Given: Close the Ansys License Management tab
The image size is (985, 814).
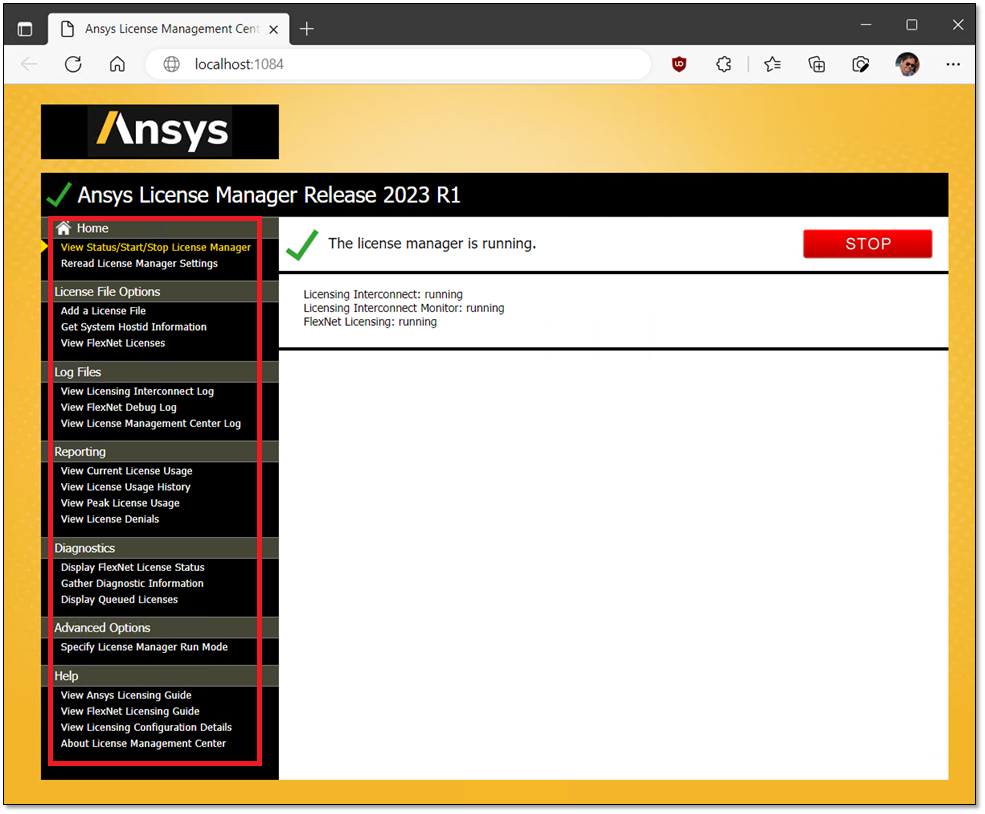Looking at the screenshot, I should point(274,30).
